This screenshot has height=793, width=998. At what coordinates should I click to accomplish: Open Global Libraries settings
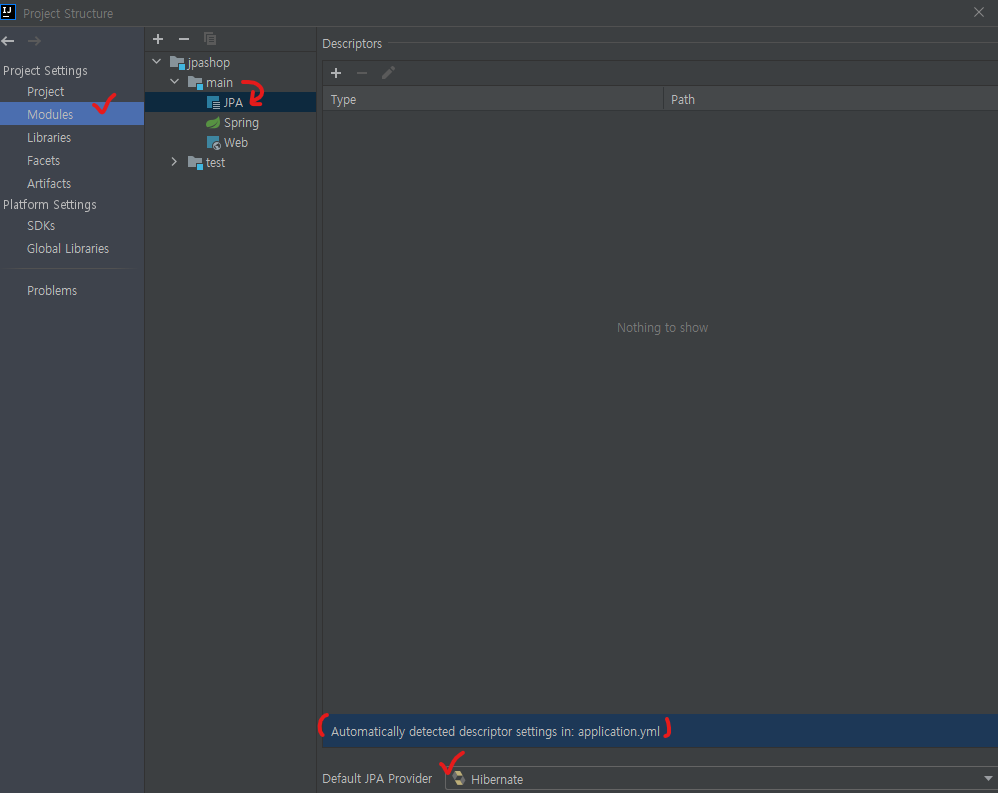tap(68, 249)
